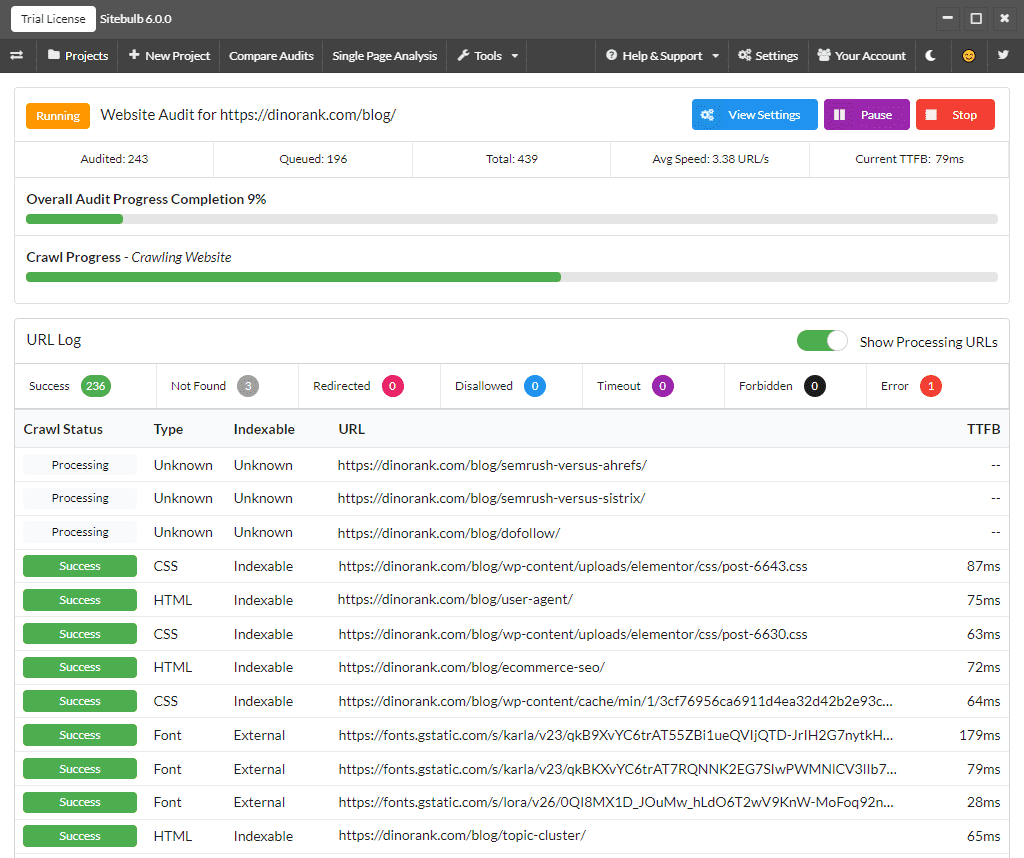Open the Twitter bird icon
This screenshot has height=858, width=1024.
[x=1003, y=56]
